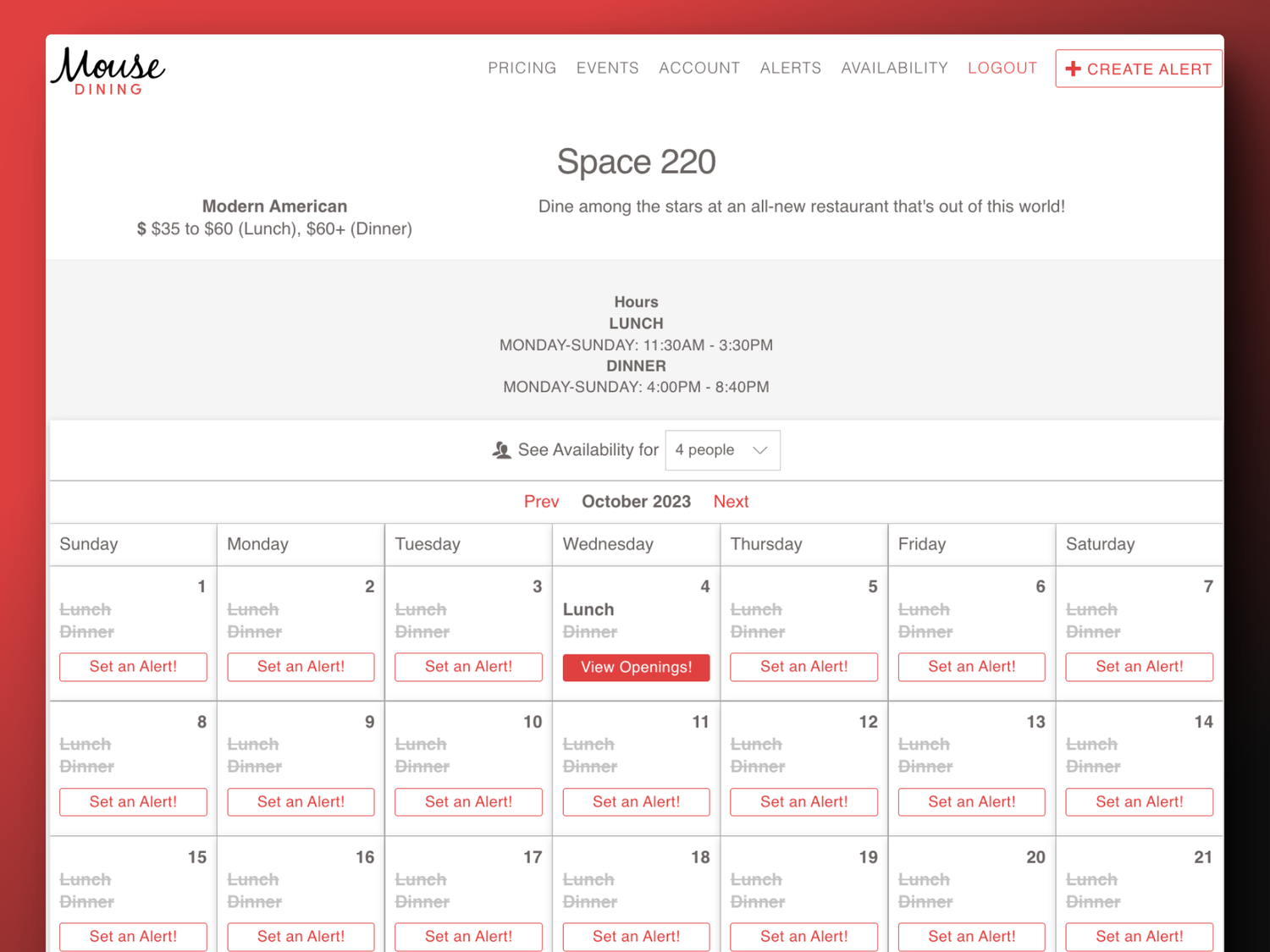The width and height of the screenshot is (1270, 952).
Task: Set an alert for October 2
Action: 301,667
